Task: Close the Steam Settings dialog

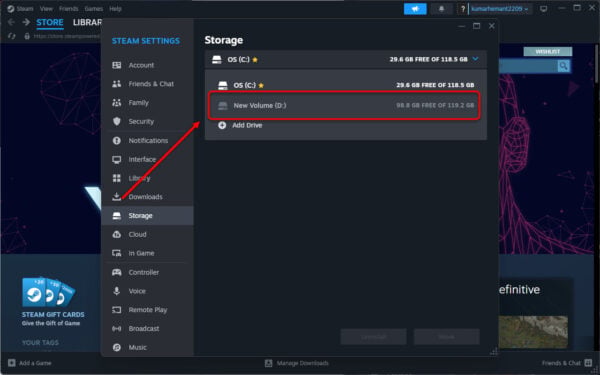Action: (x=492, y=26)
